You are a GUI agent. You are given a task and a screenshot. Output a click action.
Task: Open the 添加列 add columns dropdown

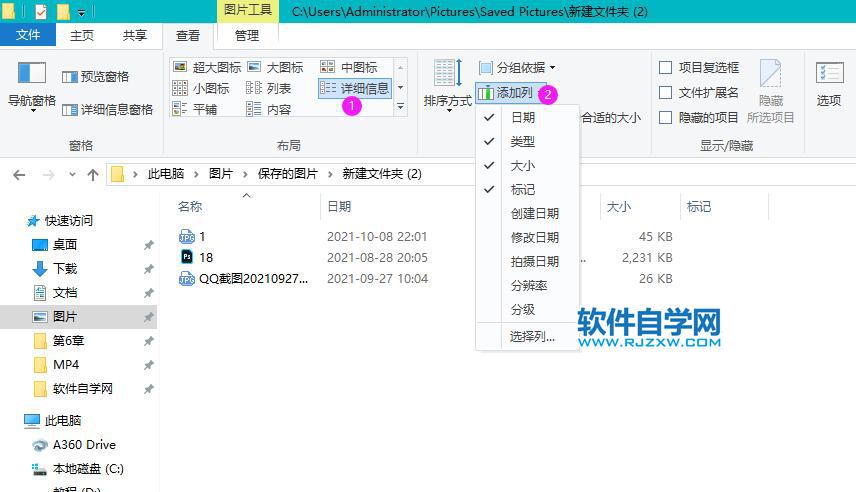pyautogui.click(x=512, y=93)
